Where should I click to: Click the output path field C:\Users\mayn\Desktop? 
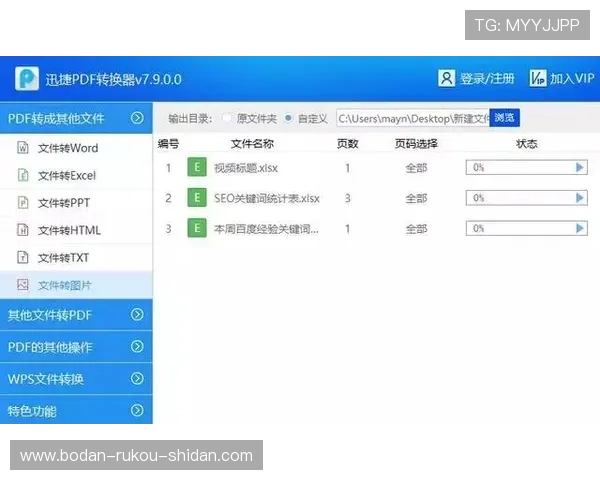(x=413, y=118)
